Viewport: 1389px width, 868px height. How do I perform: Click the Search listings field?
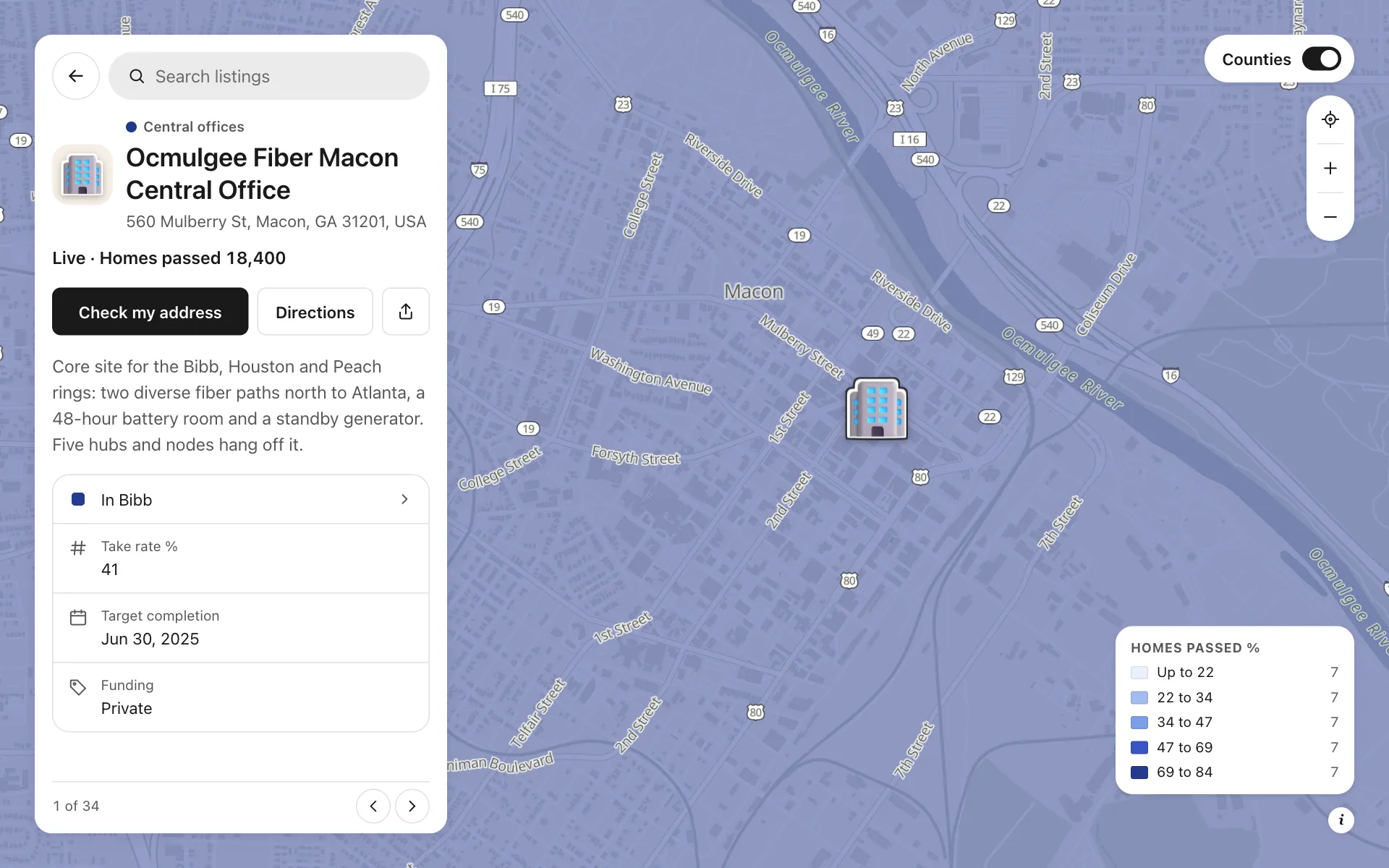[x=269, y=76]
